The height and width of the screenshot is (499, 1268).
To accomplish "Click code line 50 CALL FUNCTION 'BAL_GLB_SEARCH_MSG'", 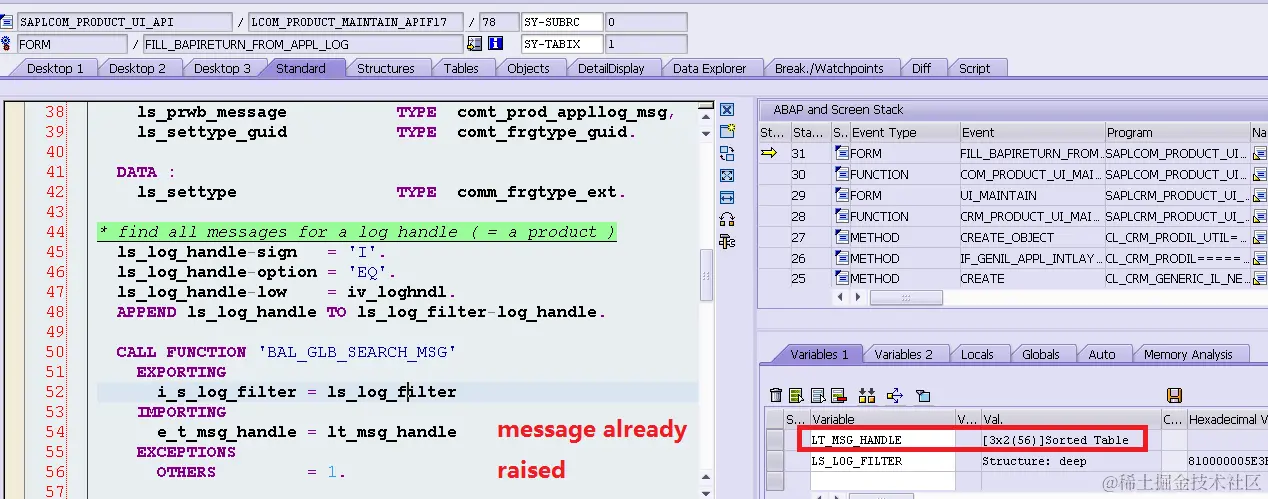I will pyautogui.click(x=286, y=352).
